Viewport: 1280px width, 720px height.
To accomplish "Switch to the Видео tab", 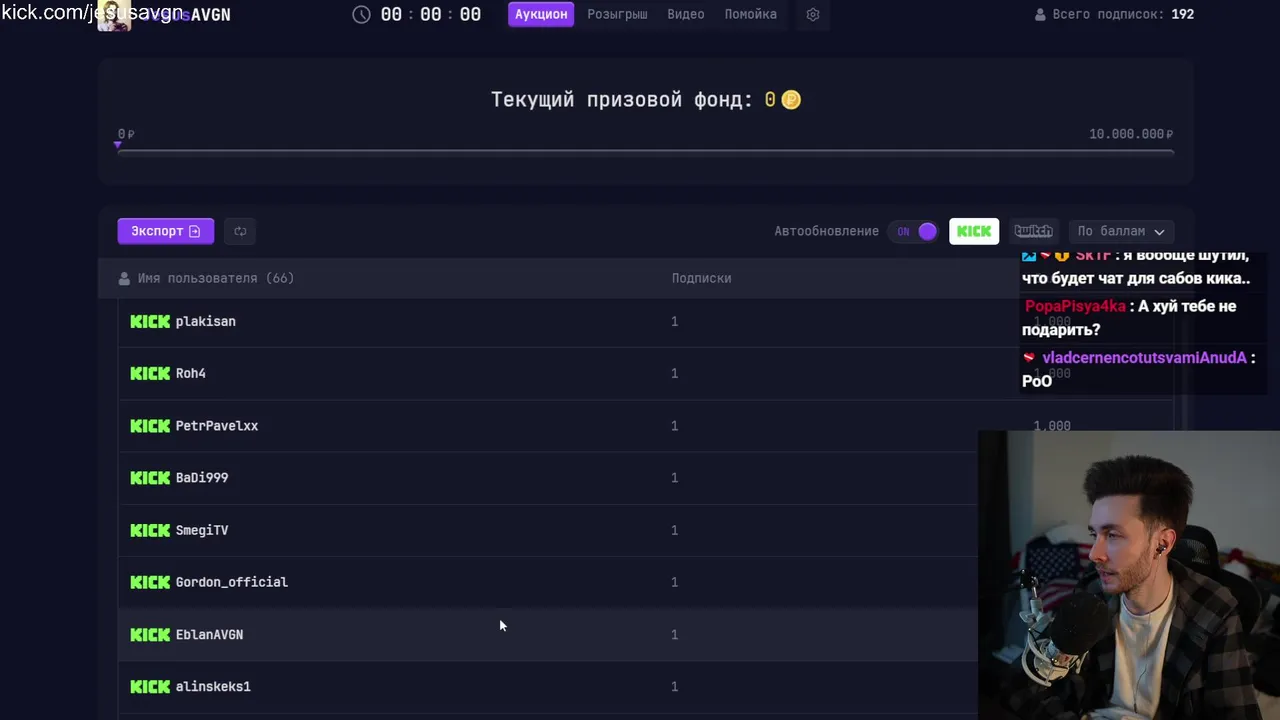I will tap(685, 14).
